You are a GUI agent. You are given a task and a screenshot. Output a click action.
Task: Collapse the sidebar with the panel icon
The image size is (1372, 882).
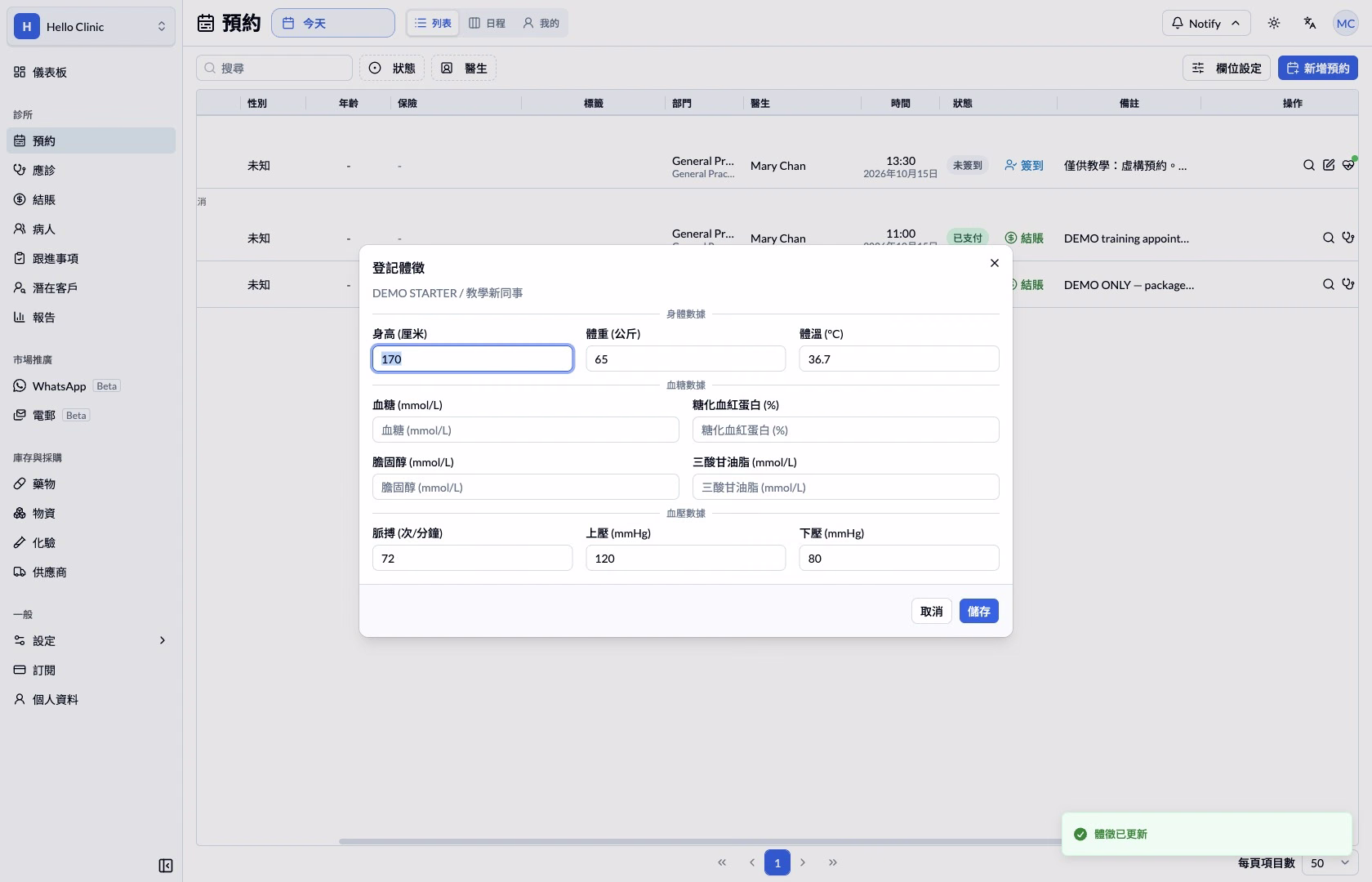click(166, 866)
